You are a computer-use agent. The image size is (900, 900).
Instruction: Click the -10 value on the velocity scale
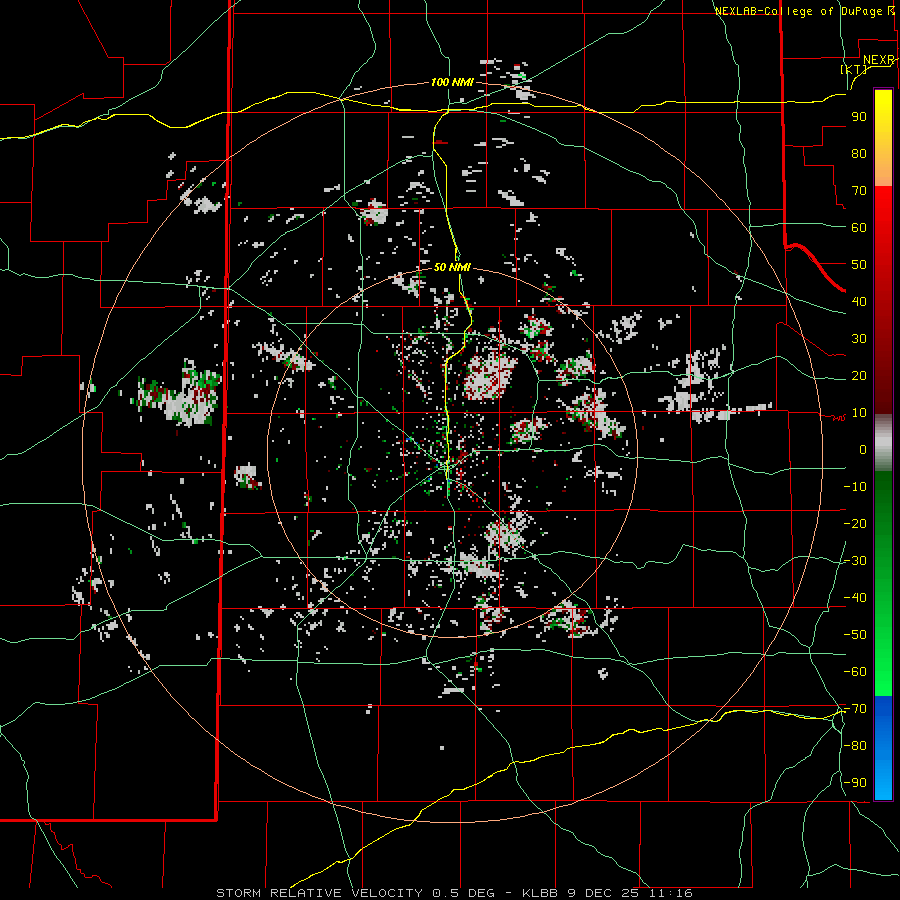[x=855, y=487]
